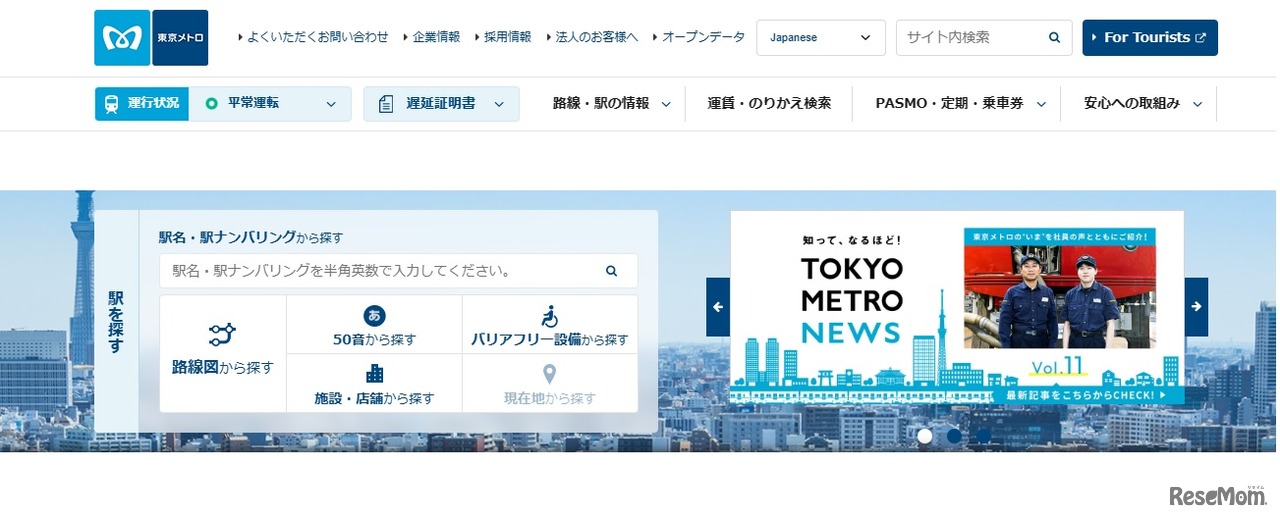Expand the 路線・駅の情報 menu chevron

pyautogui.click(x=666, y=104)
